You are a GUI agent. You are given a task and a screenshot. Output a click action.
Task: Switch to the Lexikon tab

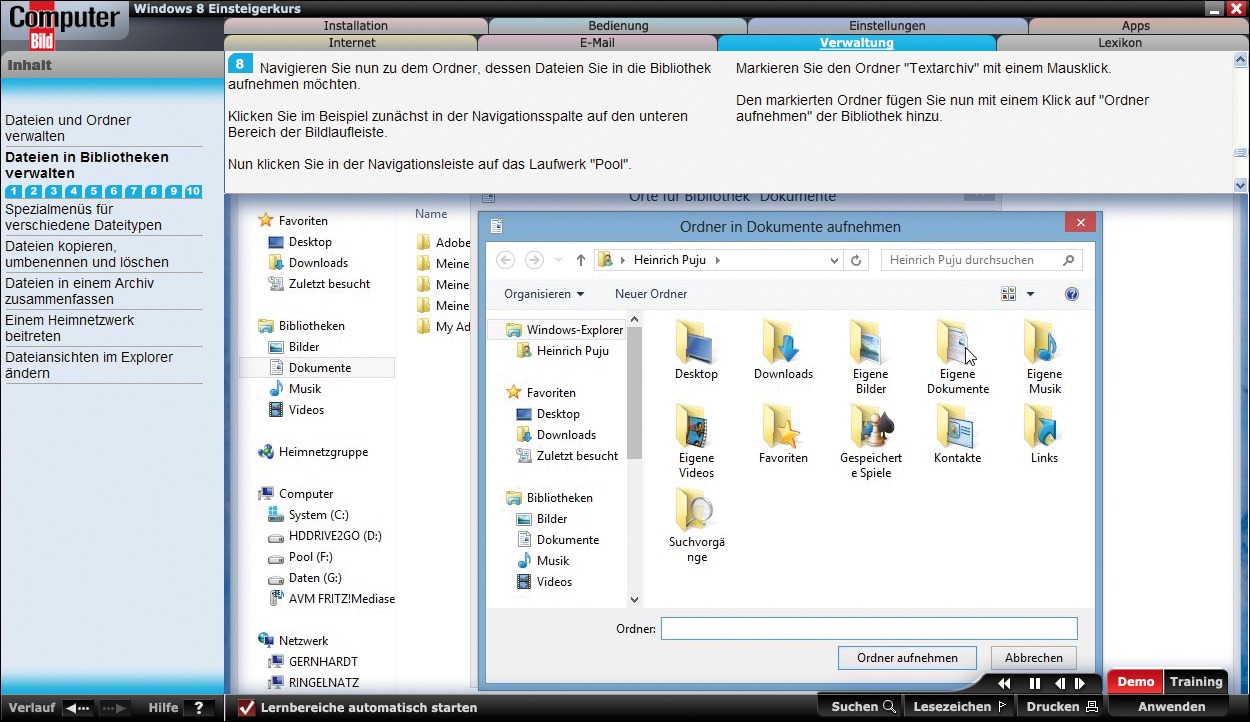[x=1120, y=43]
